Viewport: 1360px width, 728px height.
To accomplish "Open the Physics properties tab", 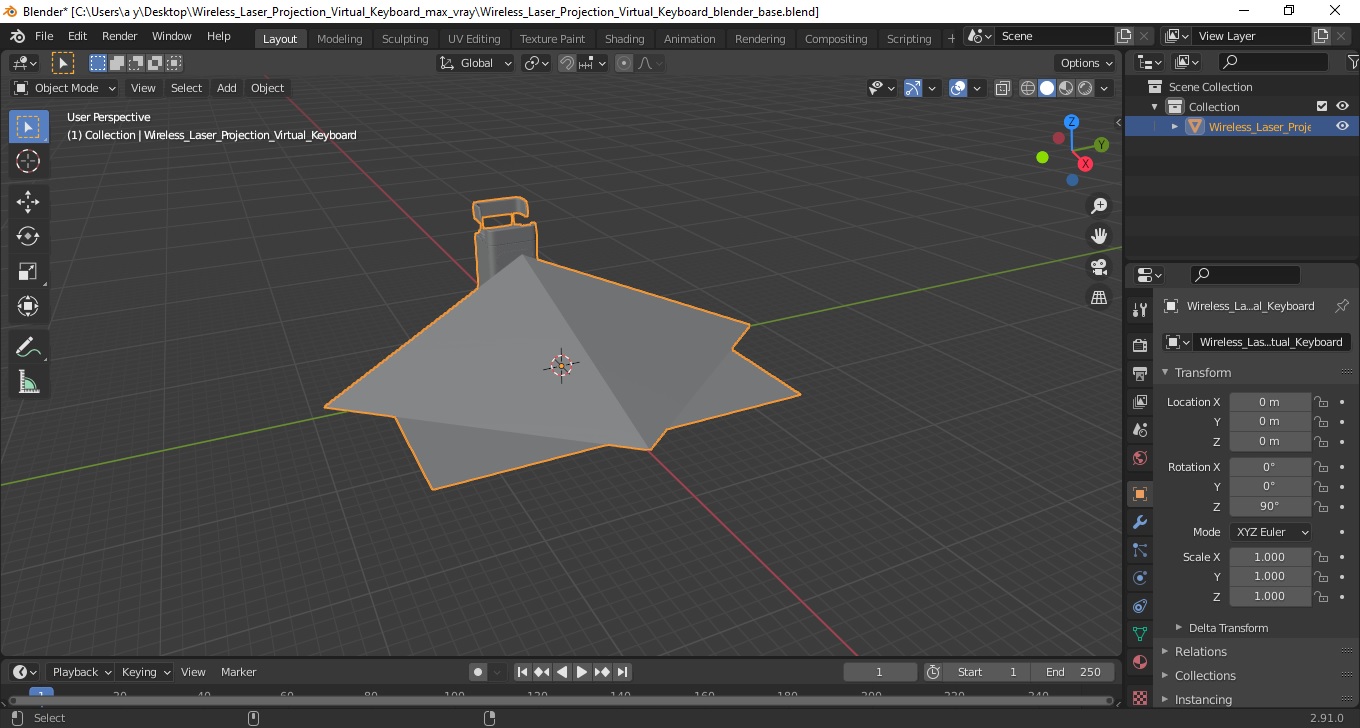I will coord(1139,578).
